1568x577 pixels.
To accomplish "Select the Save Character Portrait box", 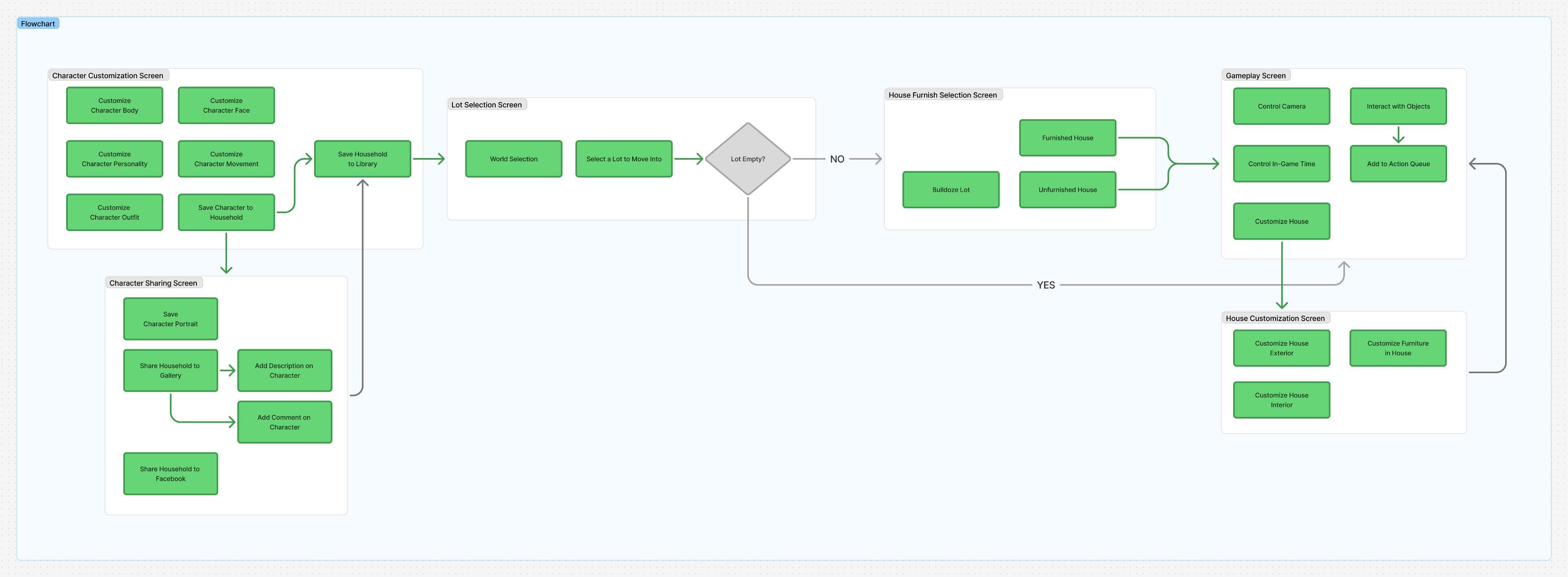I will coord(170,319).
